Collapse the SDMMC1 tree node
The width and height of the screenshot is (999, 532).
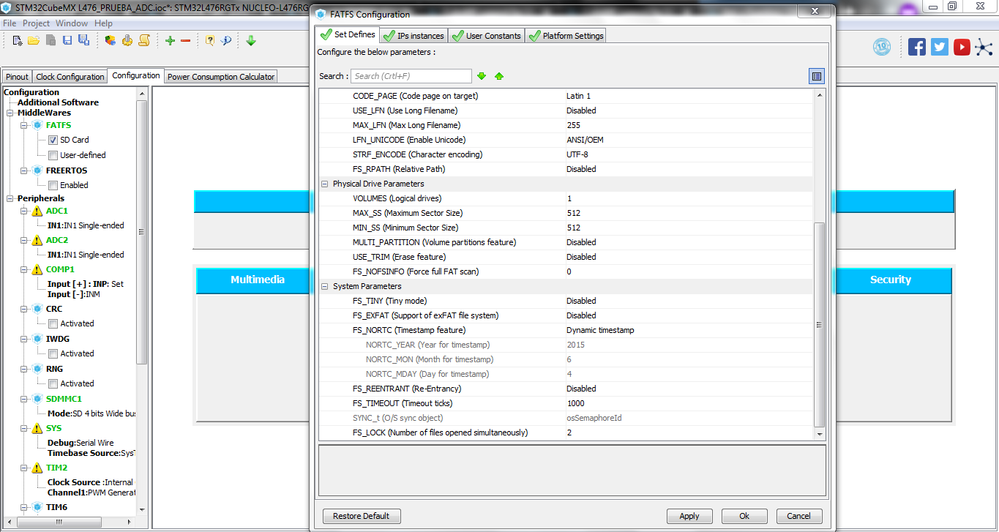[24, 399]
